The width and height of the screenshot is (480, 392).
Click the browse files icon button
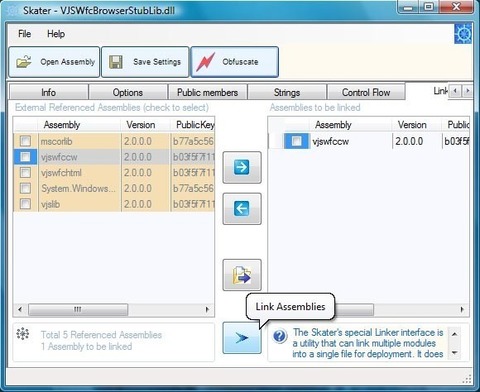[242, 275]
